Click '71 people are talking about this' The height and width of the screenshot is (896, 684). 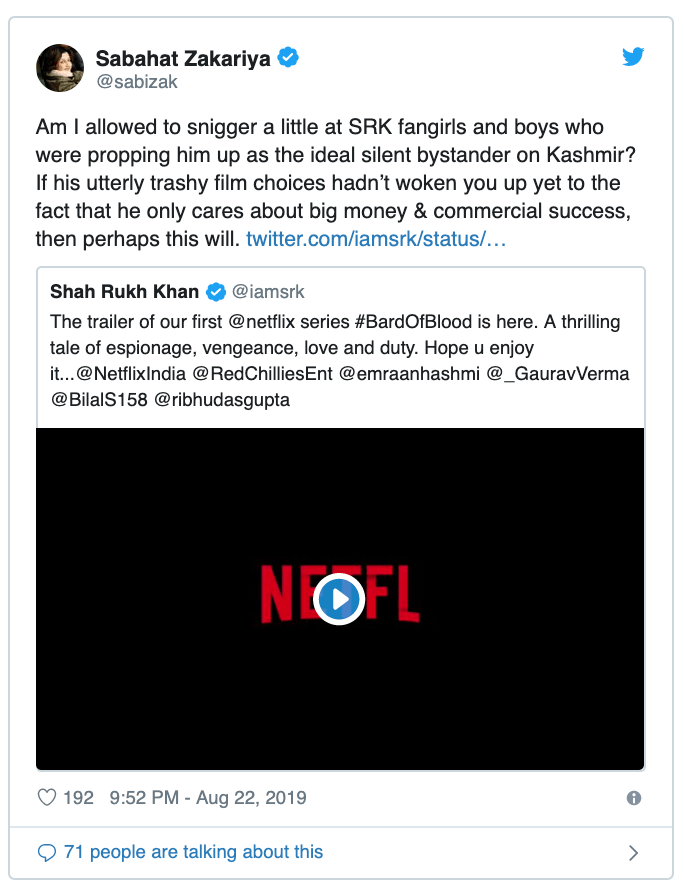point(194,852)
